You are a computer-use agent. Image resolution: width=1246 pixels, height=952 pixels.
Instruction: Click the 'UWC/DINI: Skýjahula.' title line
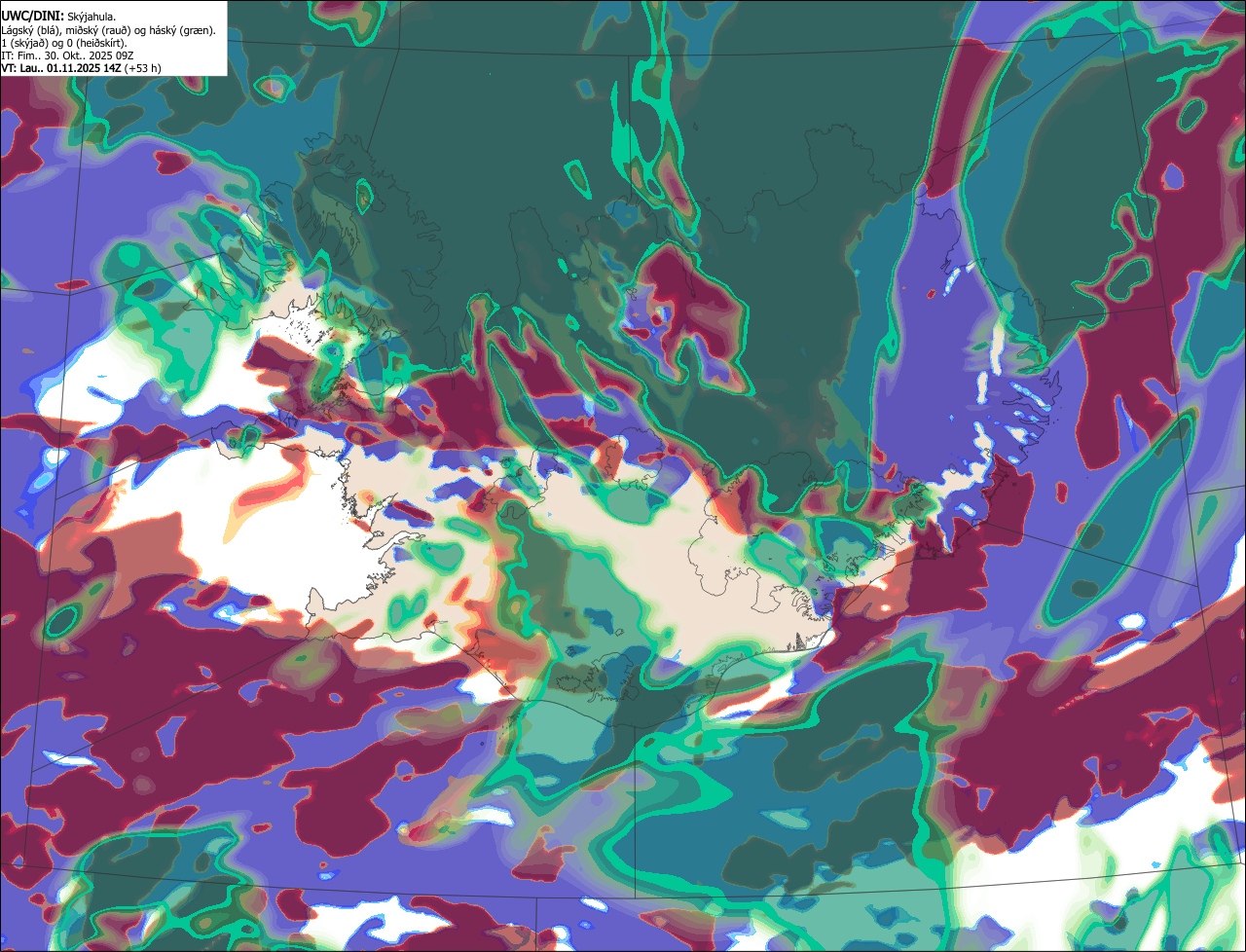coord(58,17)
